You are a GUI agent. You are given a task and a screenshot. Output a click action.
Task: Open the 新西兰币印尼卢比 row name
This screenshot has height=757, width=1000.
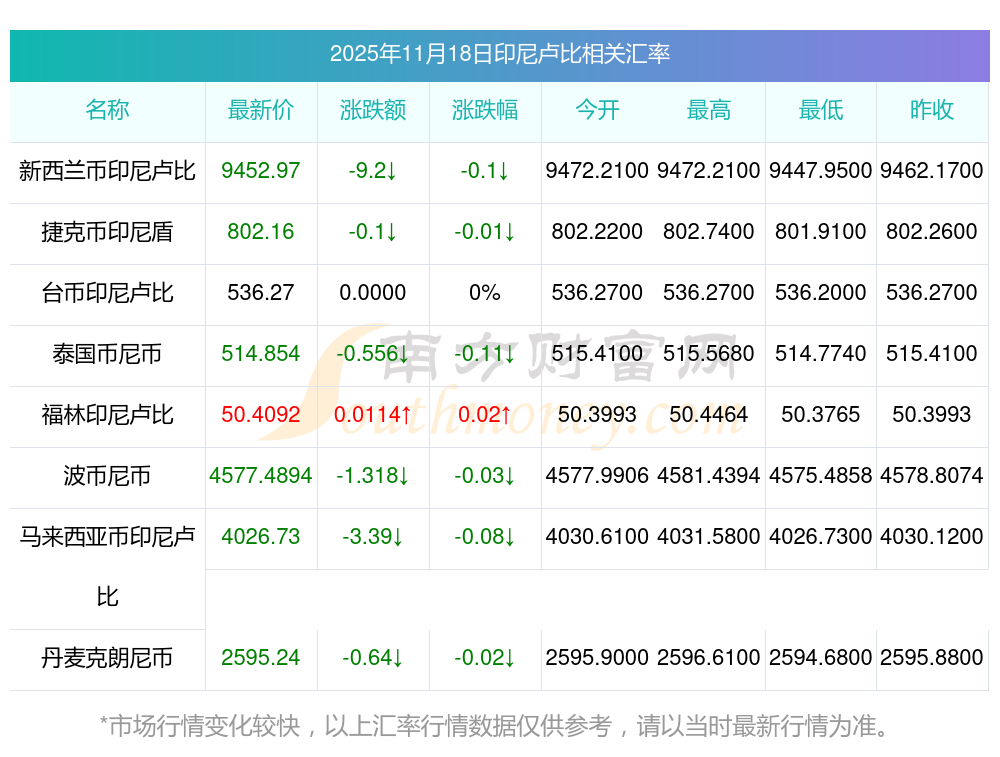point(107,171)
